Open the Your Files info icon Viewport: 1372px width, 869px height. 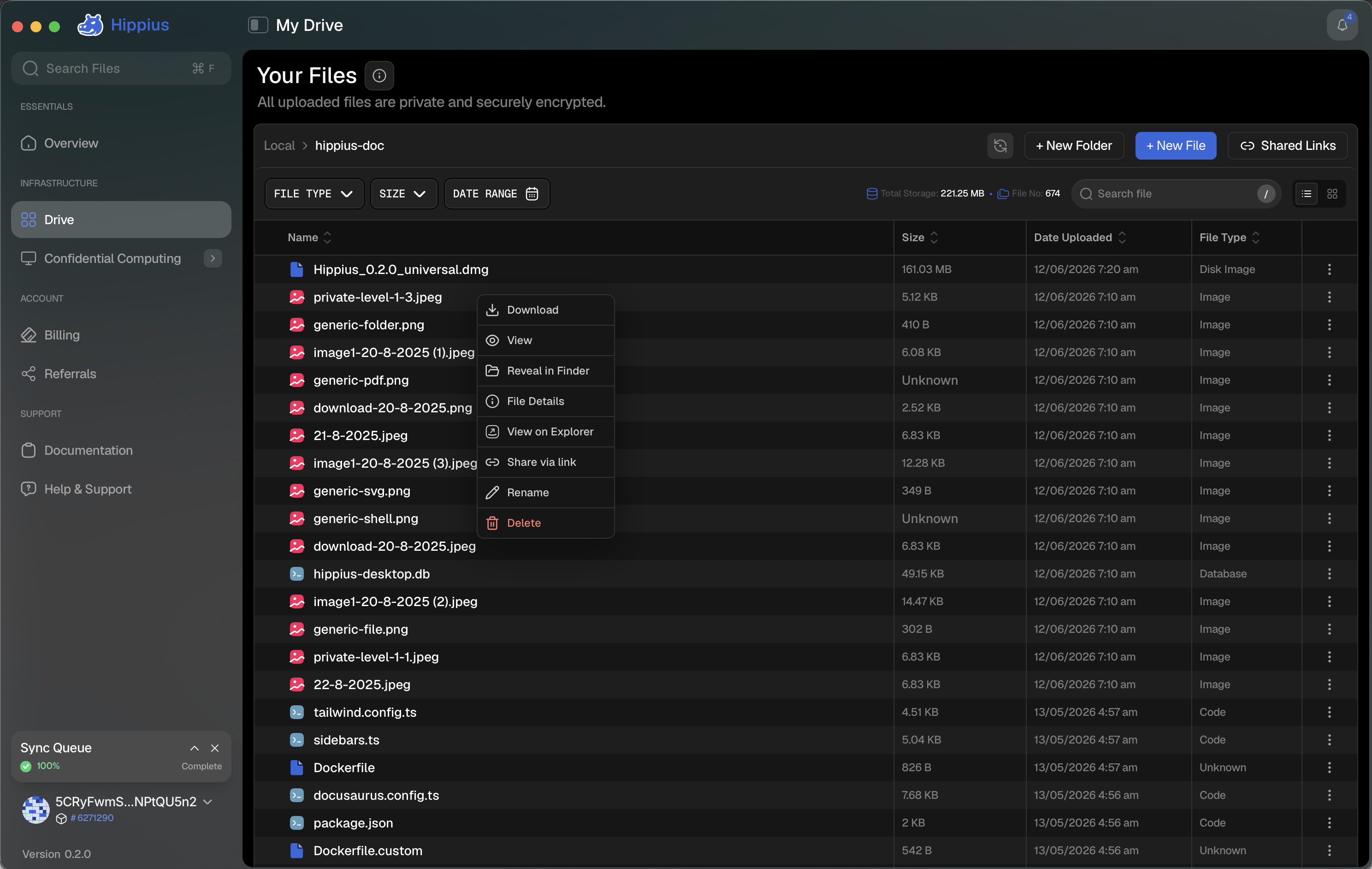(379, 76)
